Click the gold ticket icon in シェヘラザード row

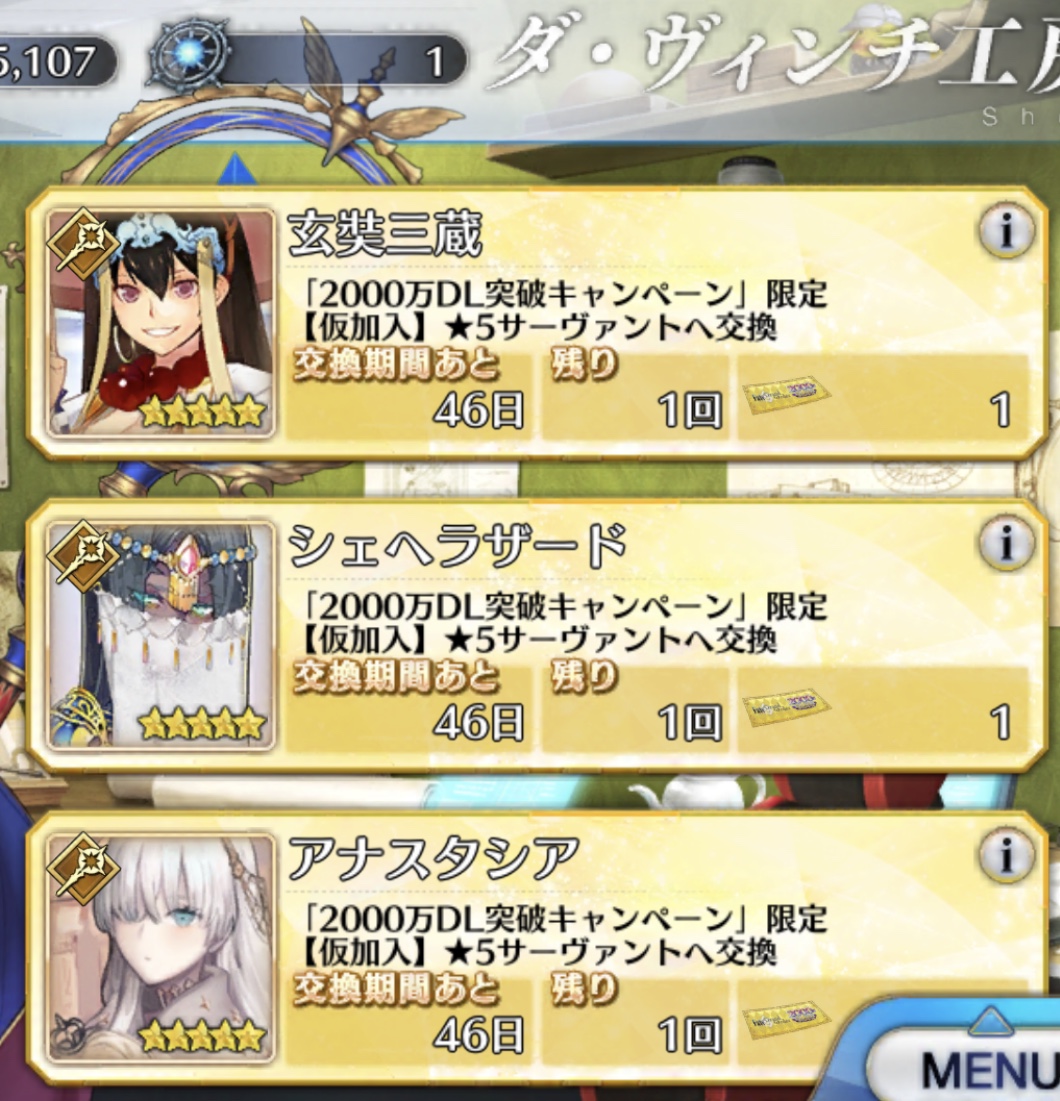coord(786,708)
